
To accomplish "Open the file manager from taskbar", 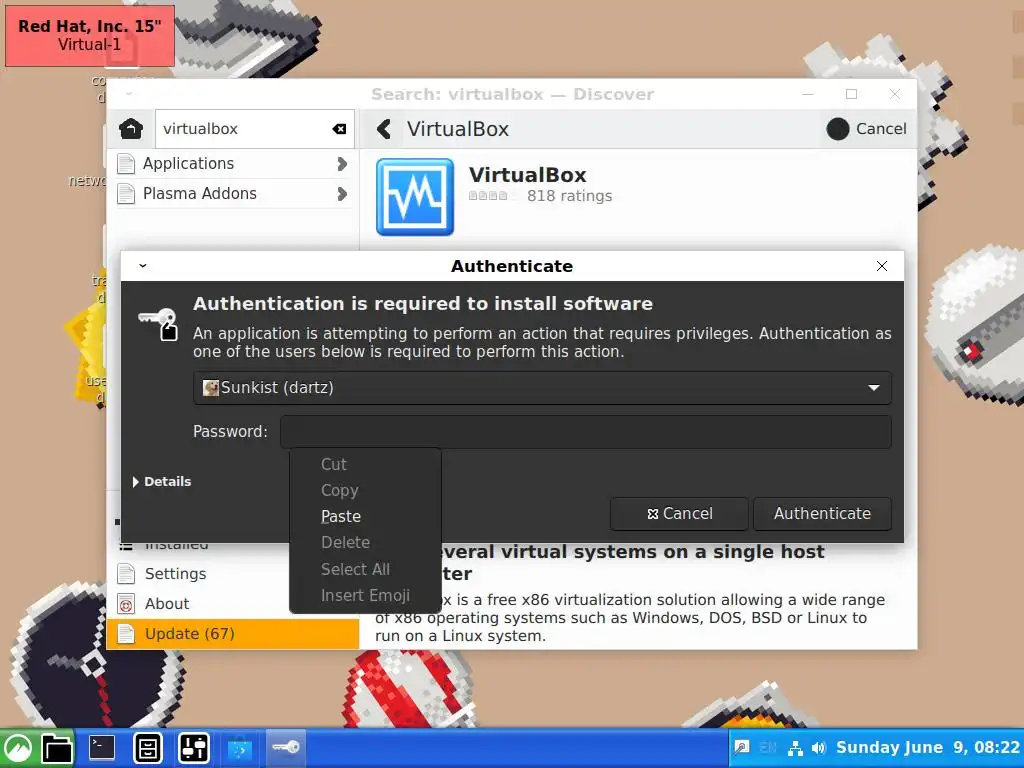I will click(x=57, y=748).
